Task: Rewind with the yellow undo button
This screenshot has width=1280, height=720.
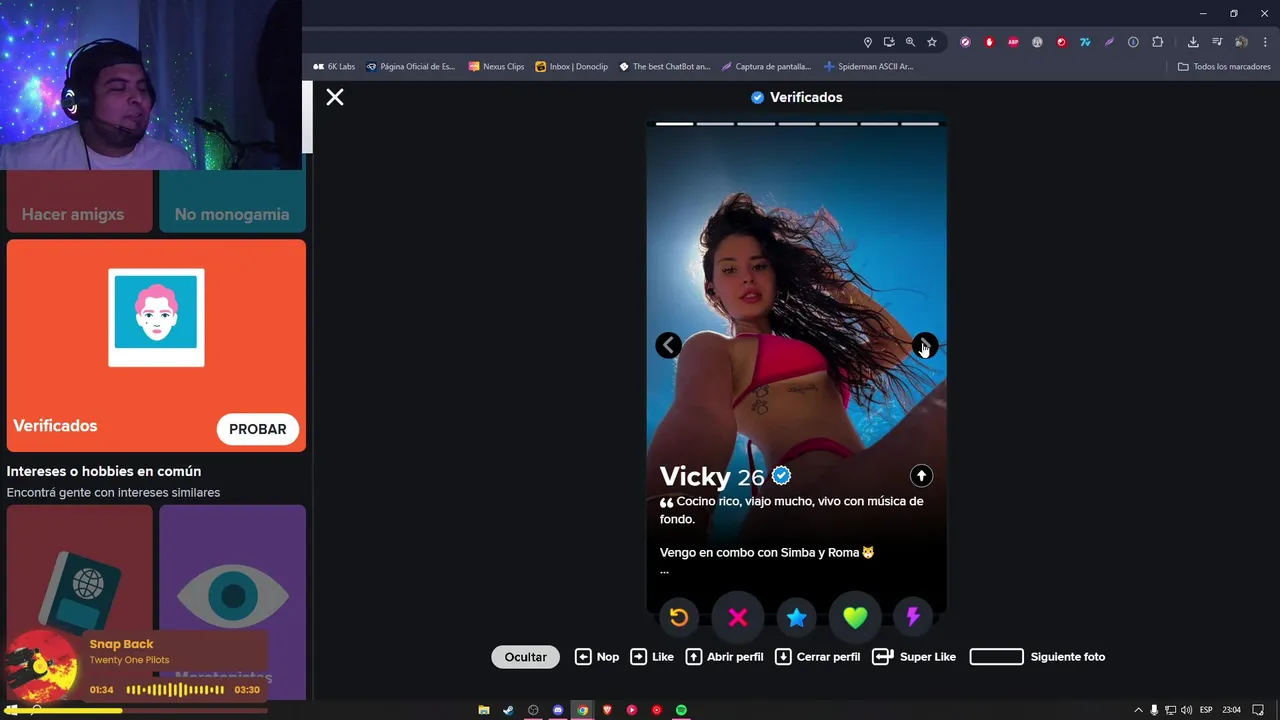Action: pos(679,617)
